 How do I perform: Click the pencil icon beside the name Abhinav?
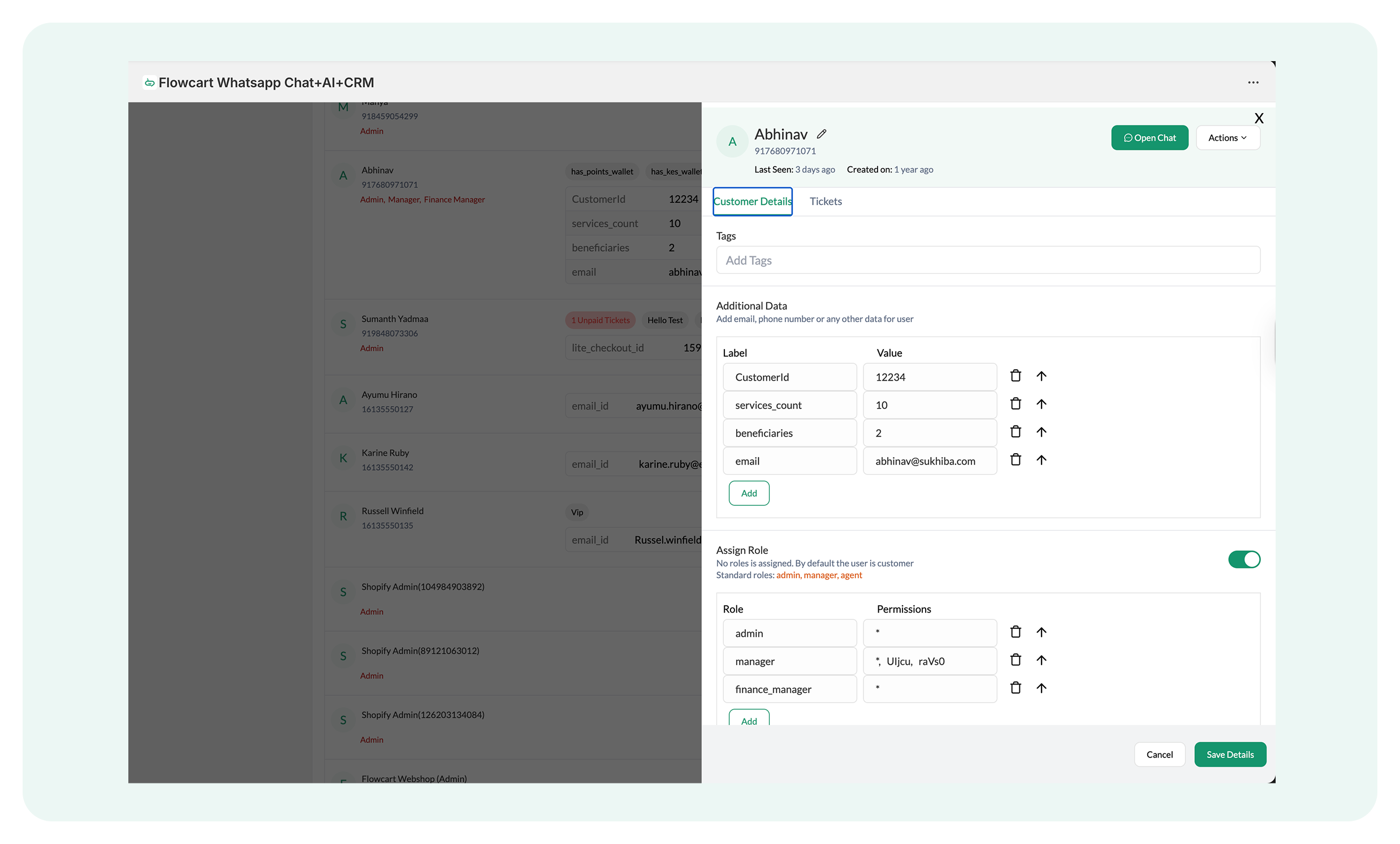(822, 134)
